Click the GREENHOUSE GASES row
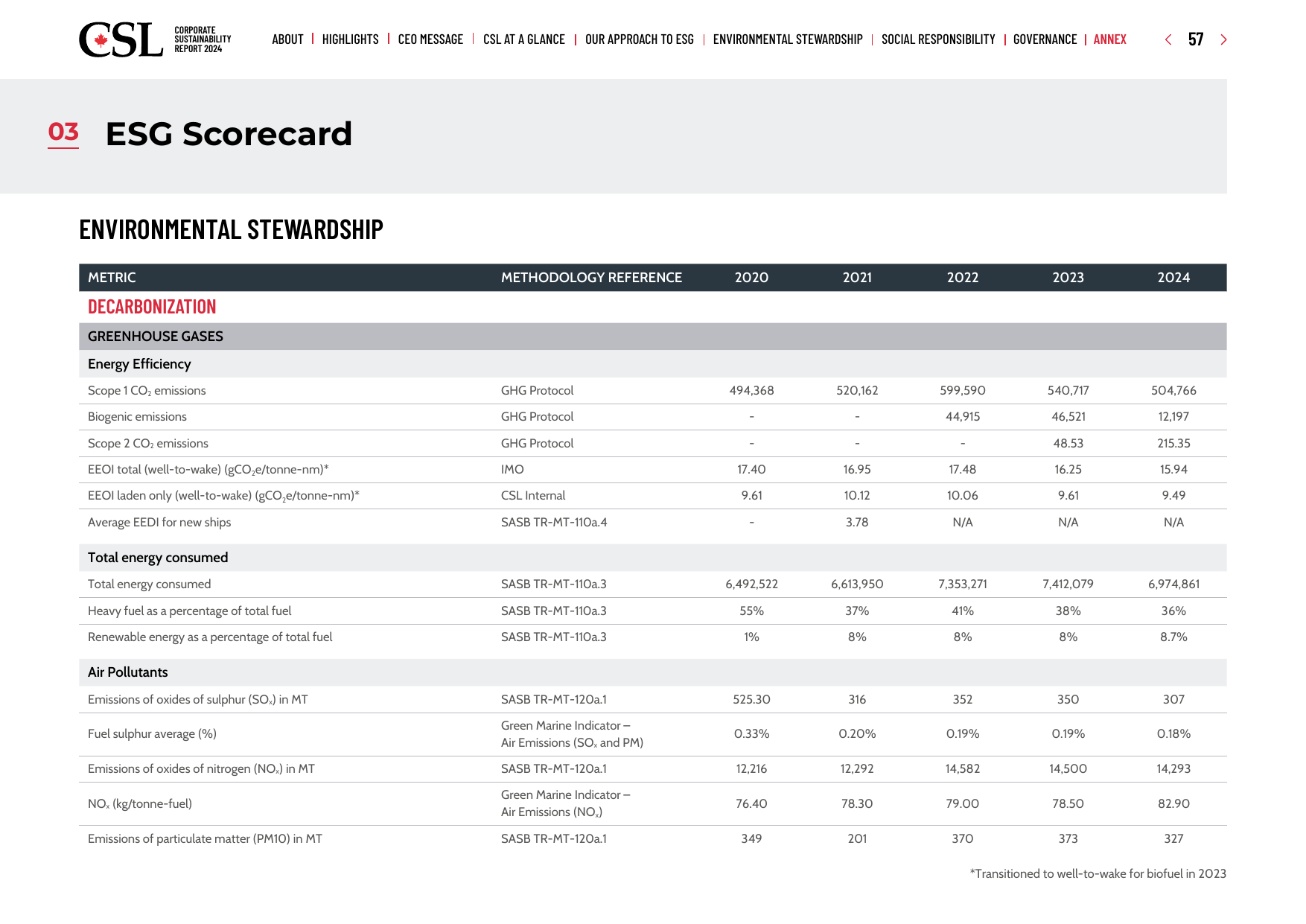Screen dimensions: 1306x924 click(x=653, y=337)
